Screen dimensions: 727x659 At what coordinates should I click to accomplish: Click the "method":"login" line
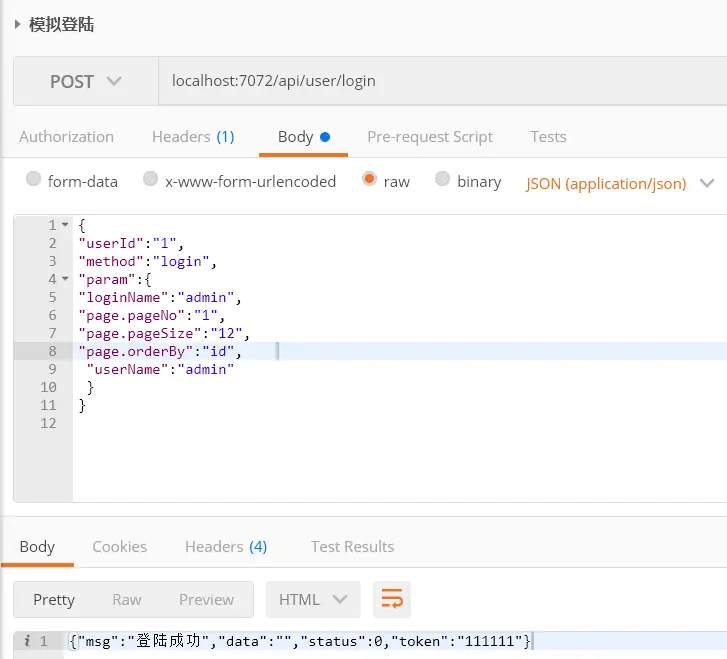(x=147, y=262)
